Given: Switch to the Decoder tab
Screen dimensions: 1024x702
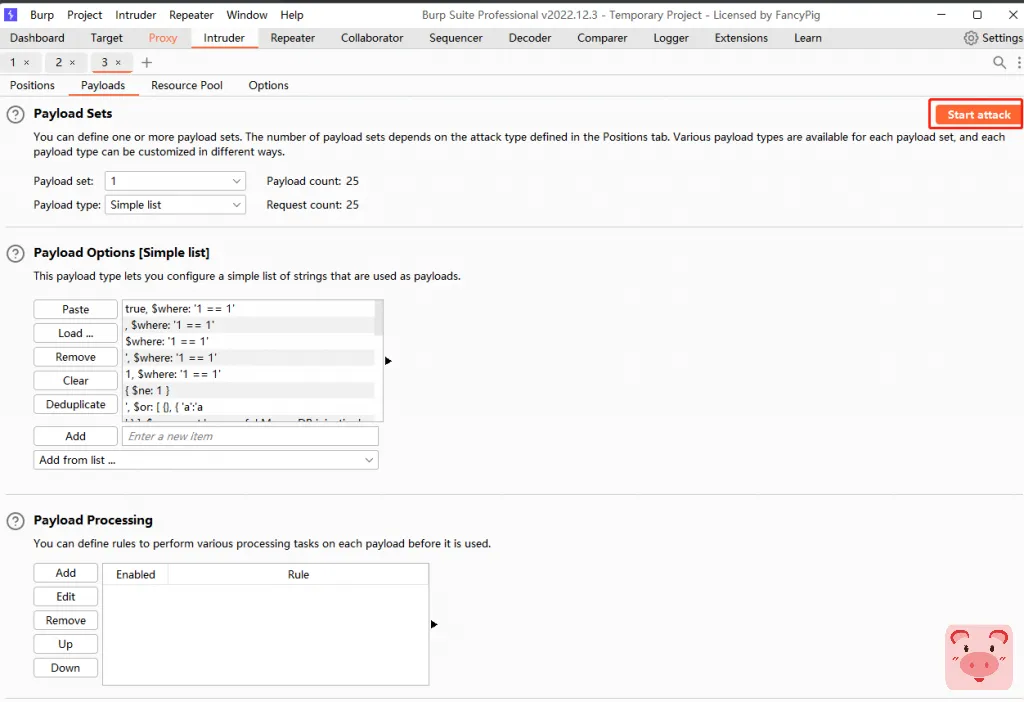Looking at the screenshot, I should pyautogui.click(x=530, y=38).
